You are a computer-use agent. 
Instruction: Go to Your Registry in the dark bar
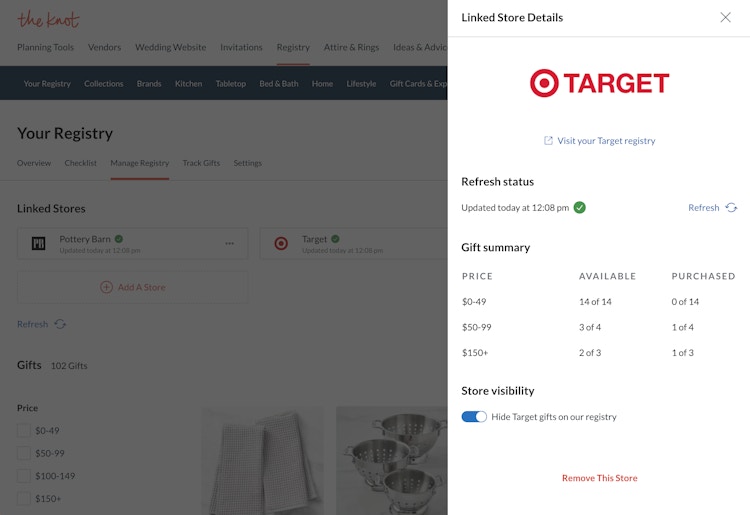47,84
